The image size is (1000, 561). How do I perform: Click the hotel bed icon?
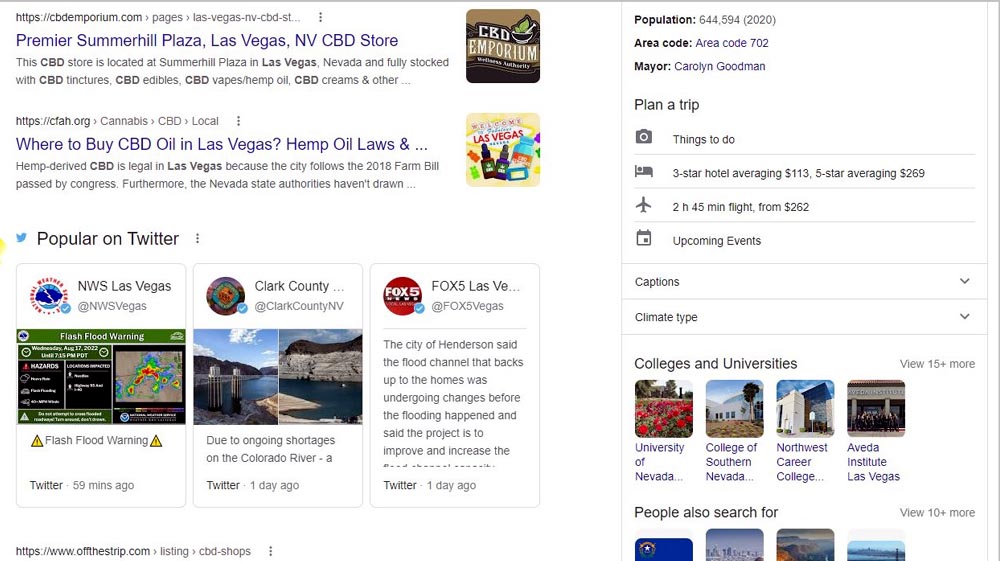tap(644, 172)
